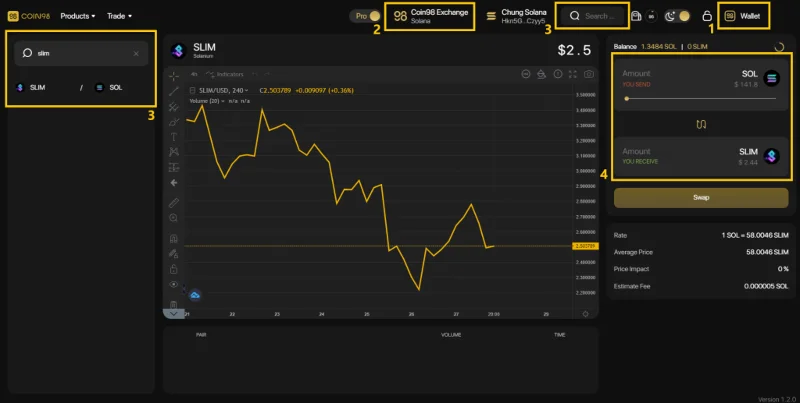Click the top bar Search field
The image size is (800, 403).
tap(592, 16)
